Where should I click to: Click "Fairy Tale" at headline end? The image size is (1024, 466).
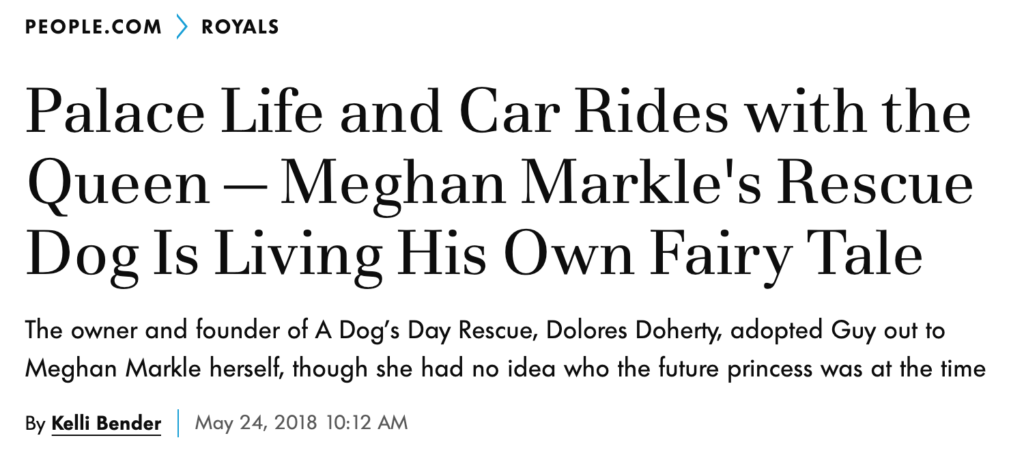(x=786, y=258)
